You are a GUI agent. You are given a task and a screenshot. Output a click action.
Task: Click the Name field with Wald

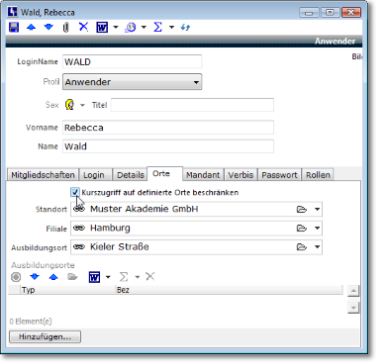click(168, 146)
